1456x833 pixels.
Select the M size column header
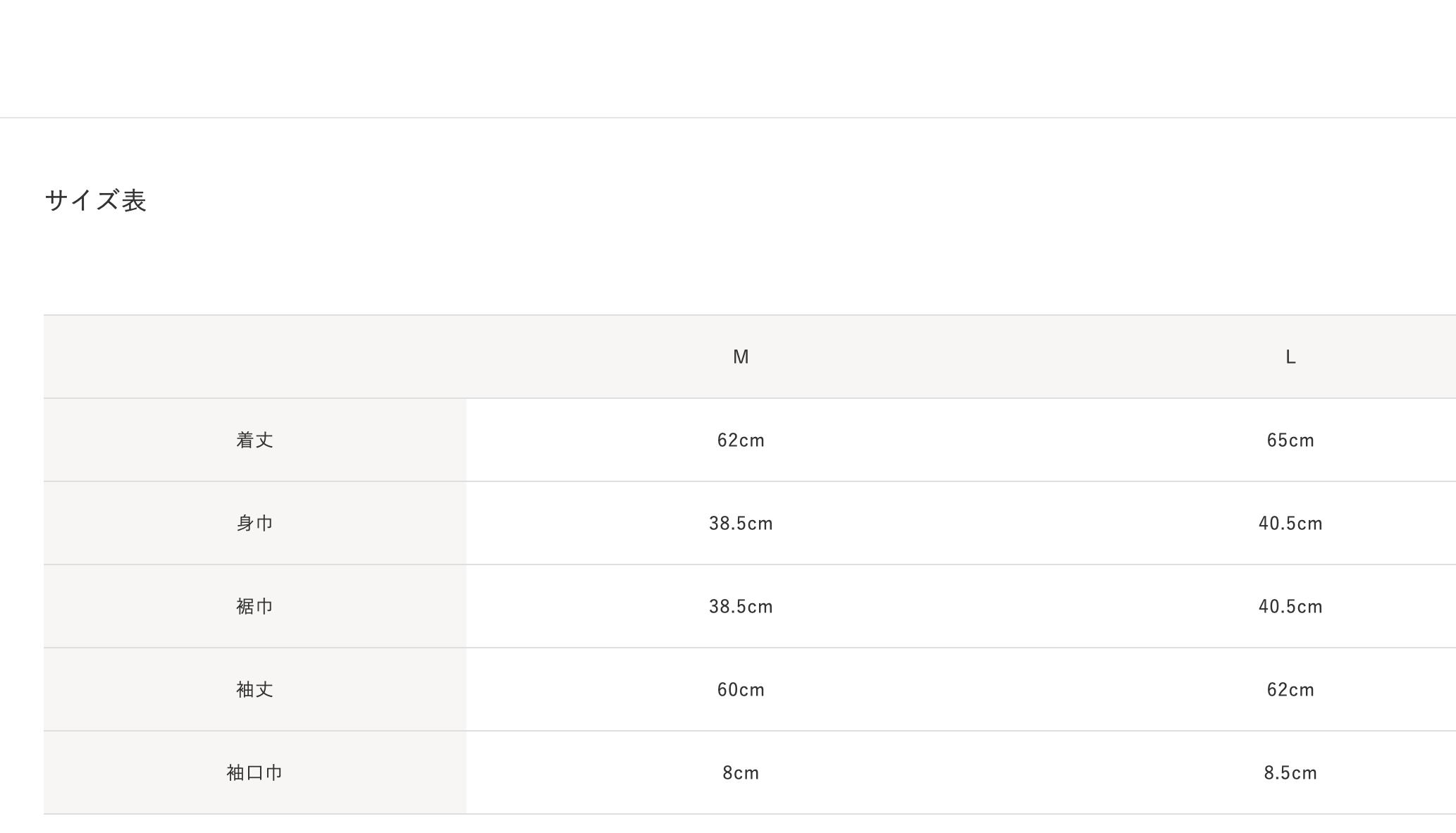coord(741,357)
